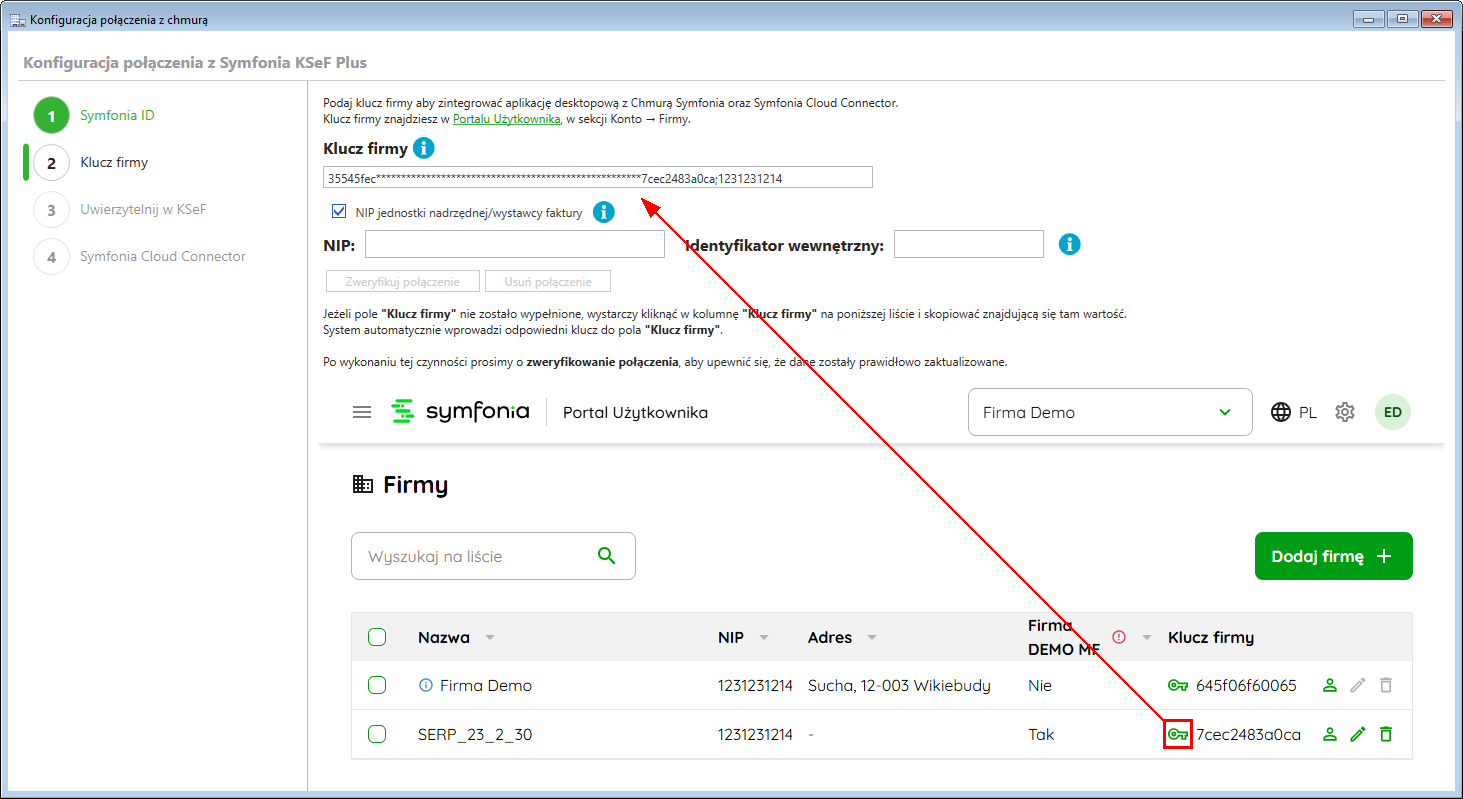Select step 2 Klucz firmy
This screenshot has width=1463, height=799.
pyautogui.click(x=92, y=162)
